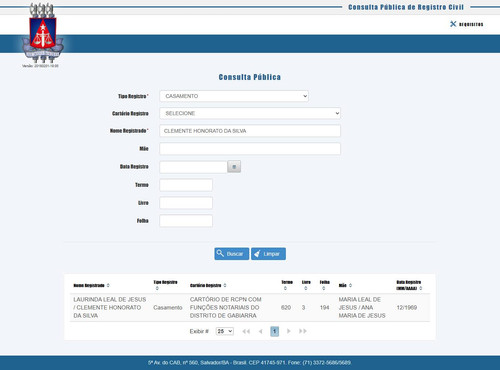Image resolution: width=500 pixels, height=370 pixels.
Task: Click the Livro value 3 in the row
Action: 303,307
